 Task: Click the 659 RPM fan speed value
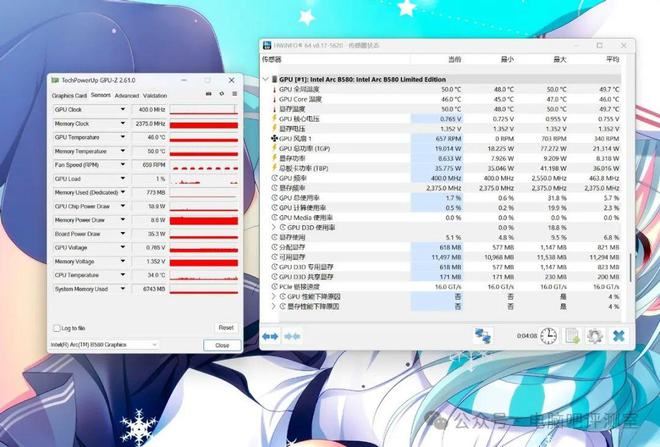(x=149, y=165)
